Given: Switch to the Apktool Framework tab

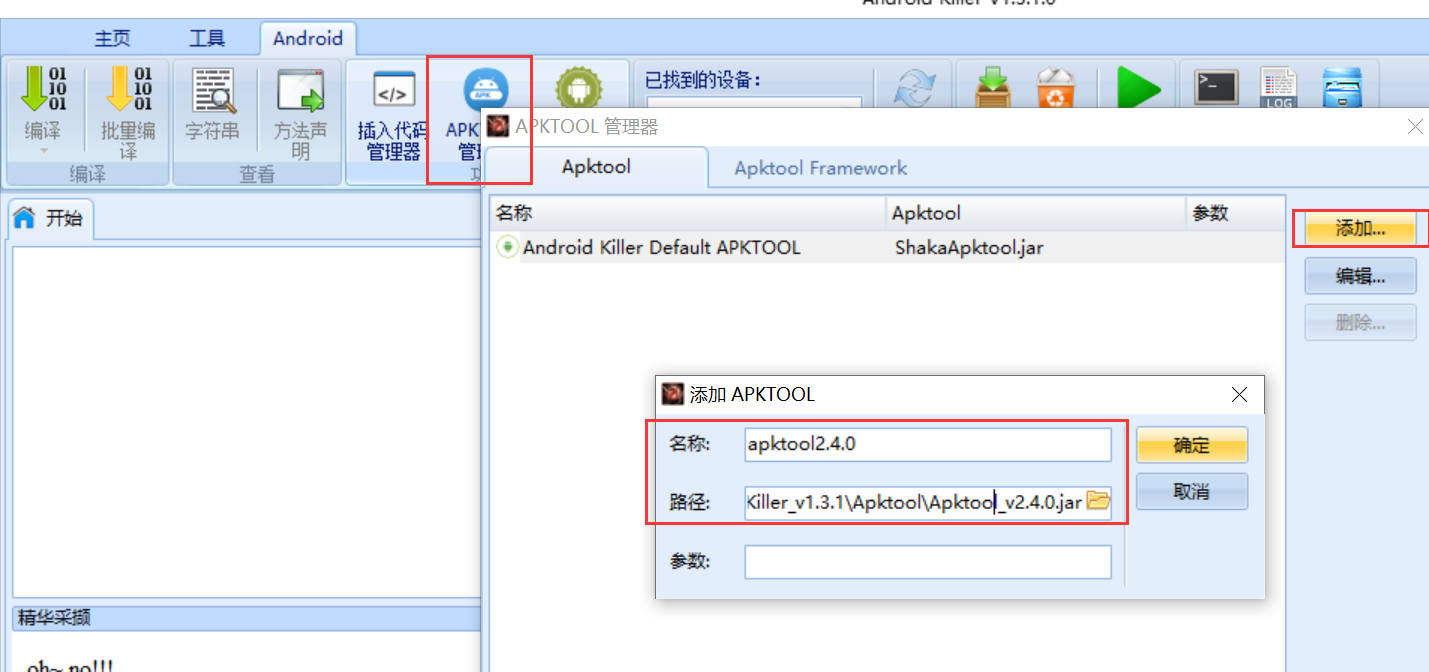Looking at the screenshot, I should coord(821,168).
